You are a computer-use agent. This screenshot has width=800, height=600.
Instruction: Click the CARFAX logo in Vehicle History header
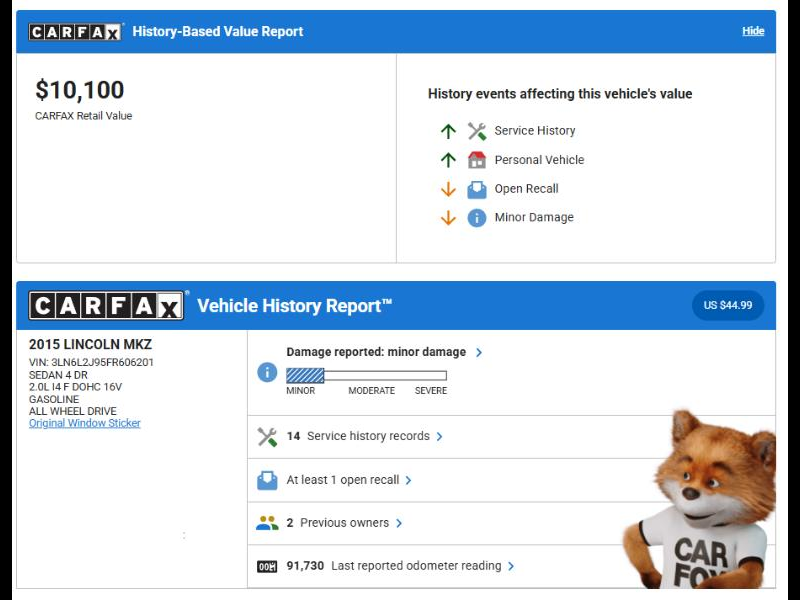[x=106, y=306]
